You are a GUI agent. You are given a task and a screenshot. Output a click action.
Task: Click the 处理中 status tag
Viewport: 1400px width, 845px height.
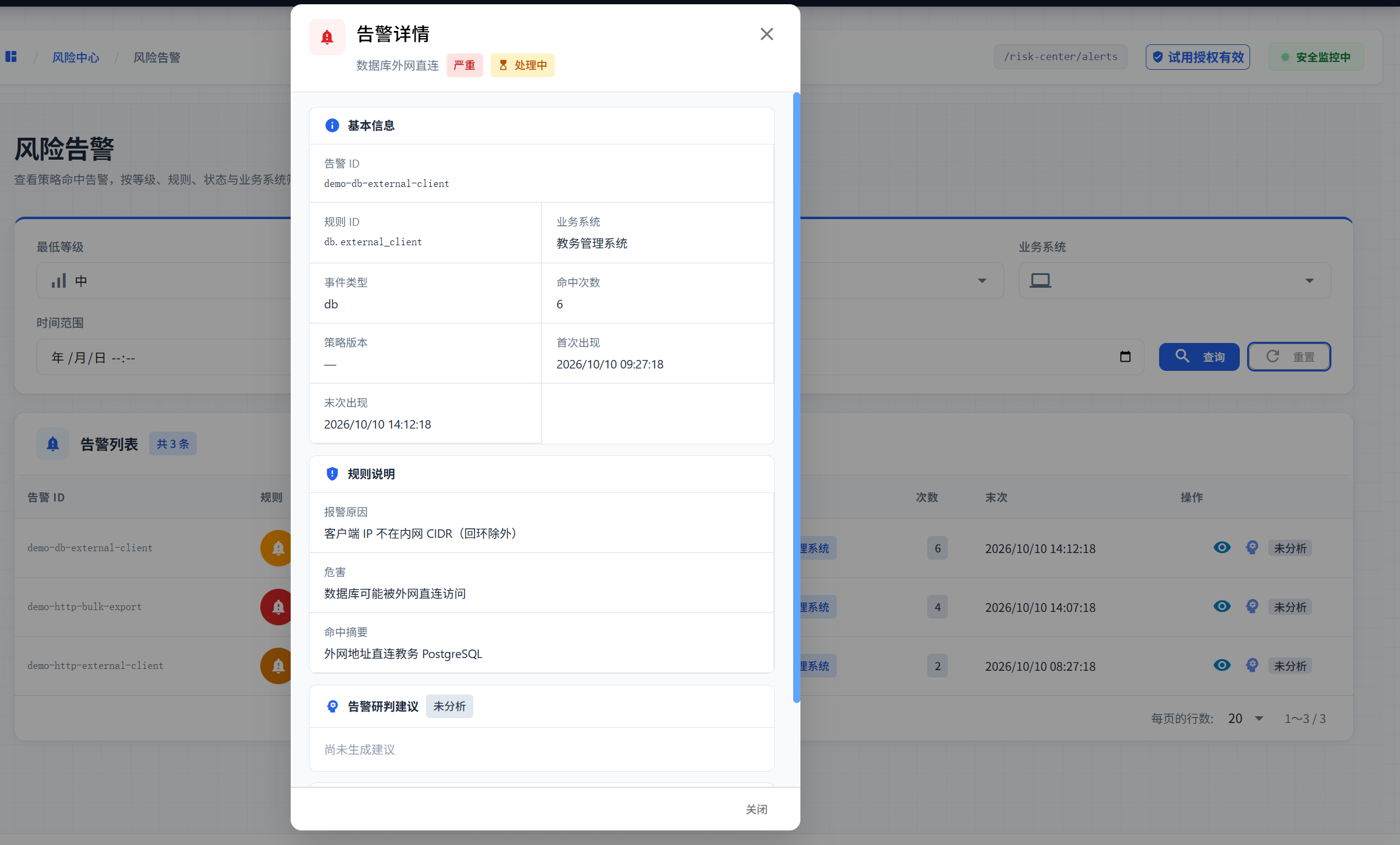pos(522,65)
